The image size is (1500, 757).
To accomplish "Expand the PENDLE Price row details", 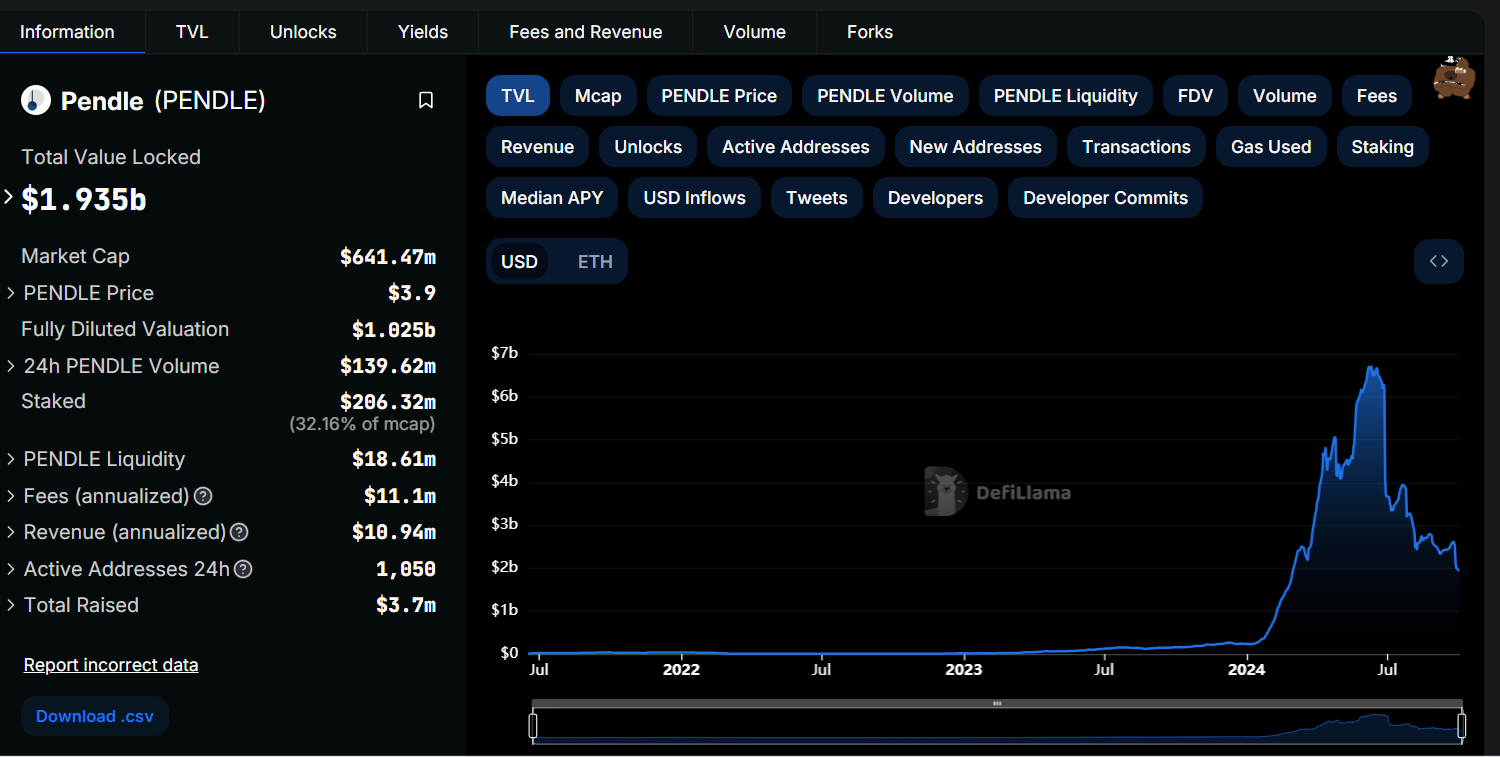I will coord(11,293).
